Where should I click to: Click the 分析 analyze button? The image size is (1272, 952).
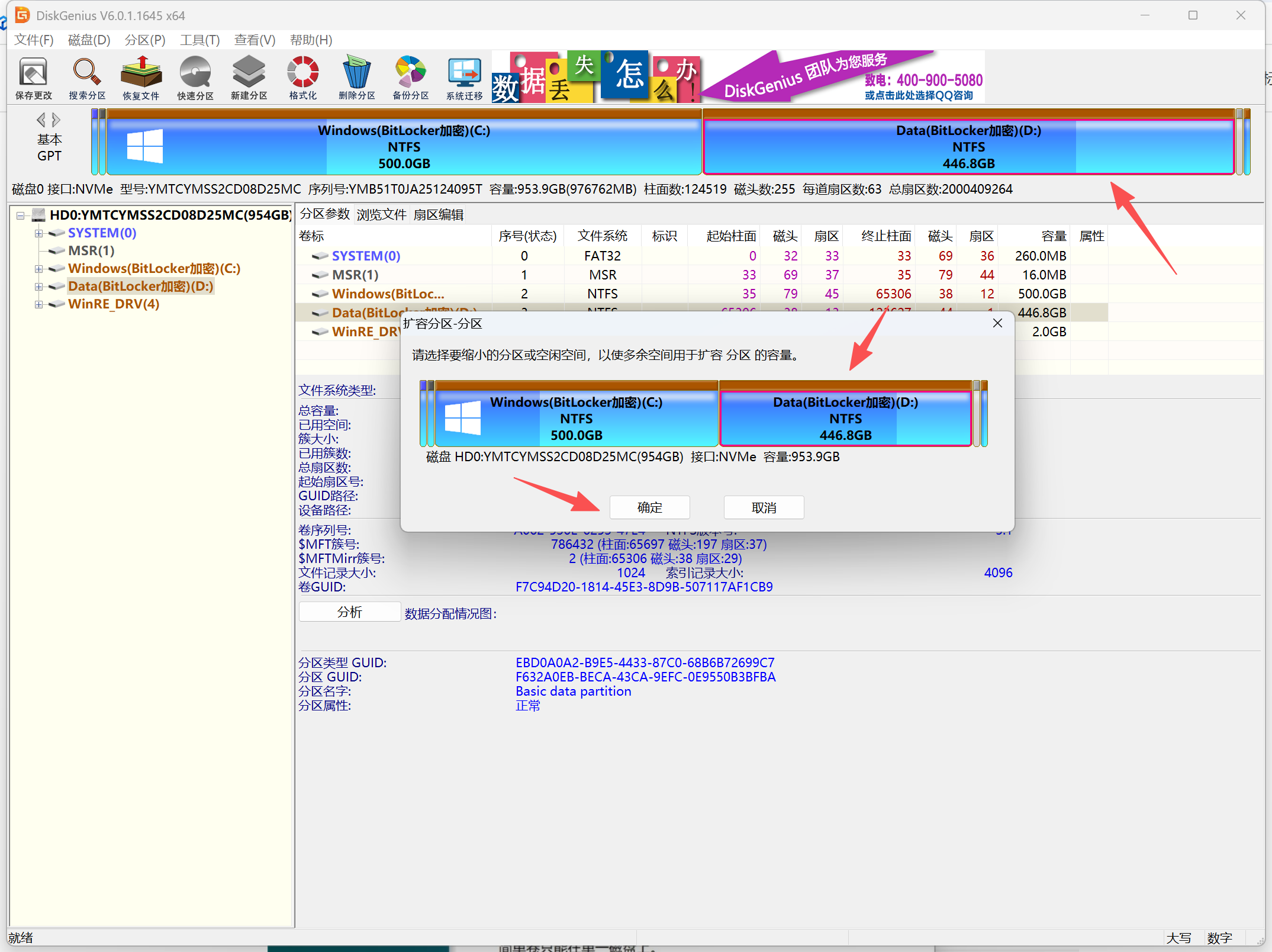tap(349, 612)
